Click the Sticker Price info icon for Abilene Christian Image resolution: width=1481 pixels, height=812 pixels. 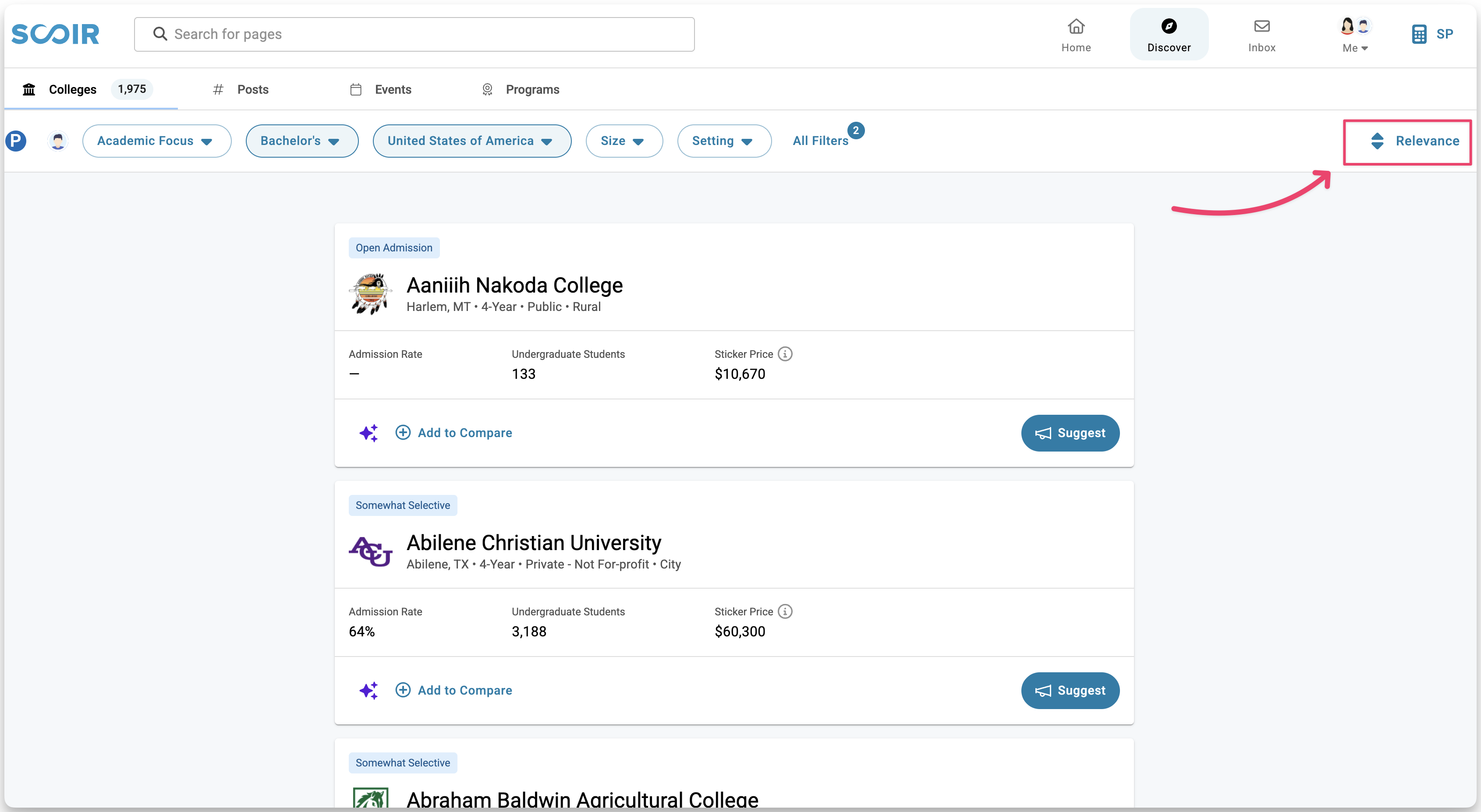(785, 611)
